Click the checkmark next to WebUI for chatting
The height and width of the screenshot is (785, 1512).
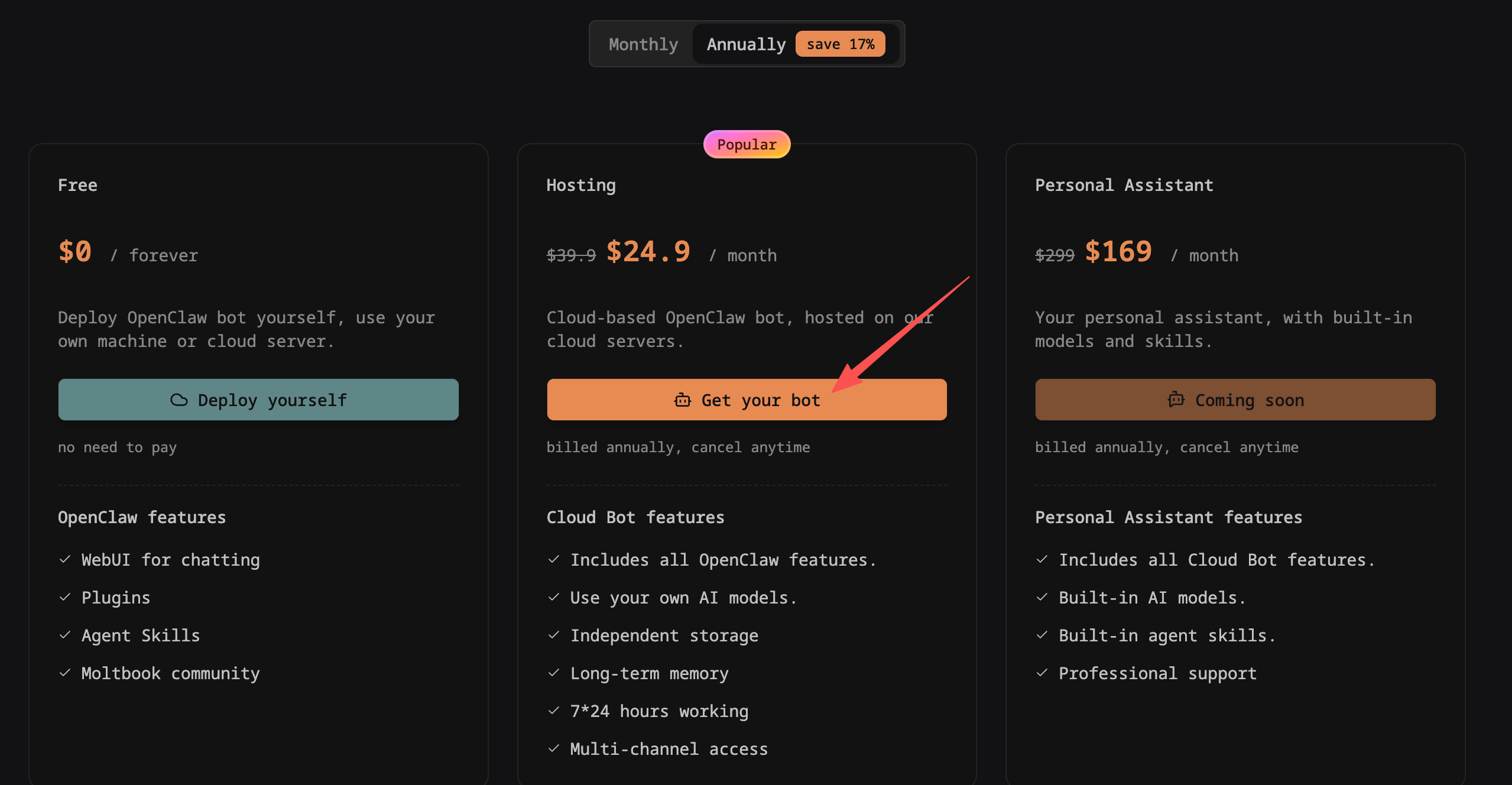pyautogui.click(x=65, y=559)
